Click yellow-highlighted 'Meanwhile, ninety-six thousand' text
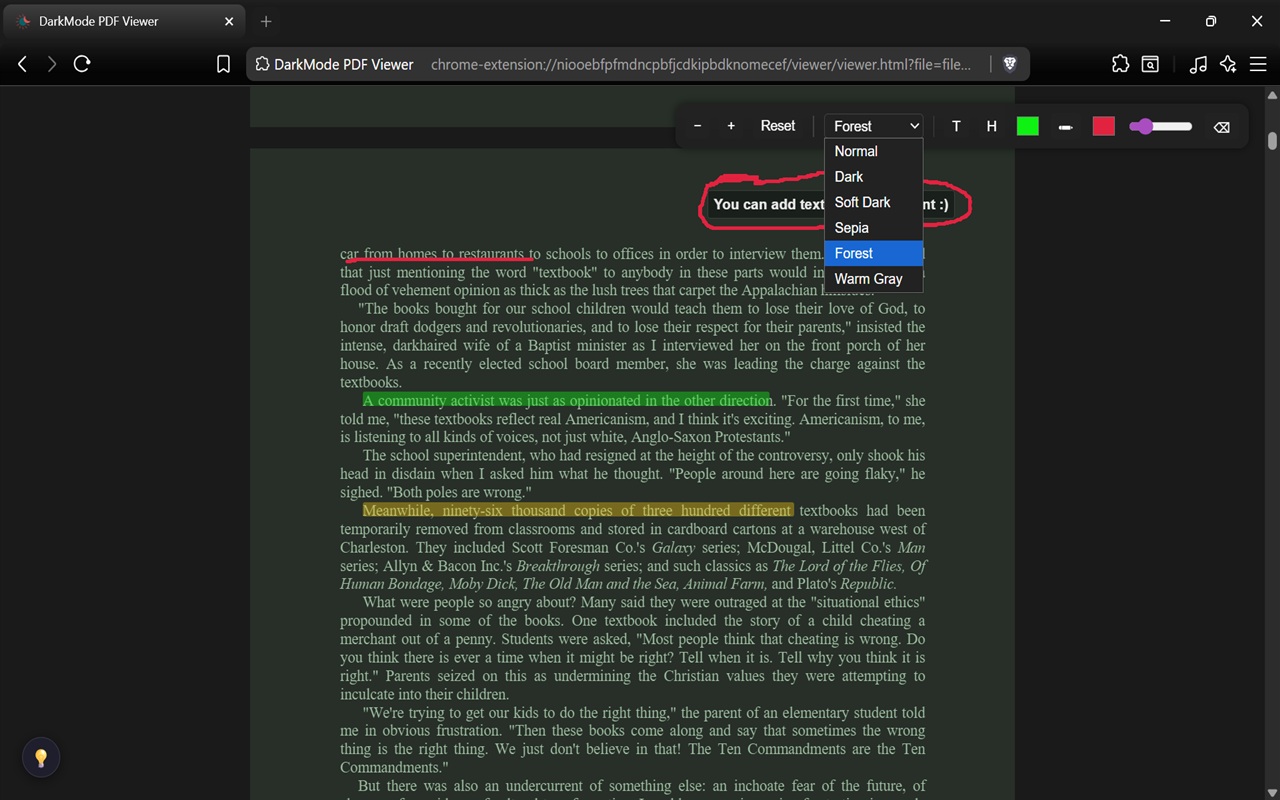Image resolution: width=1280 pixels, height=800 pixels. click(578, 510)
